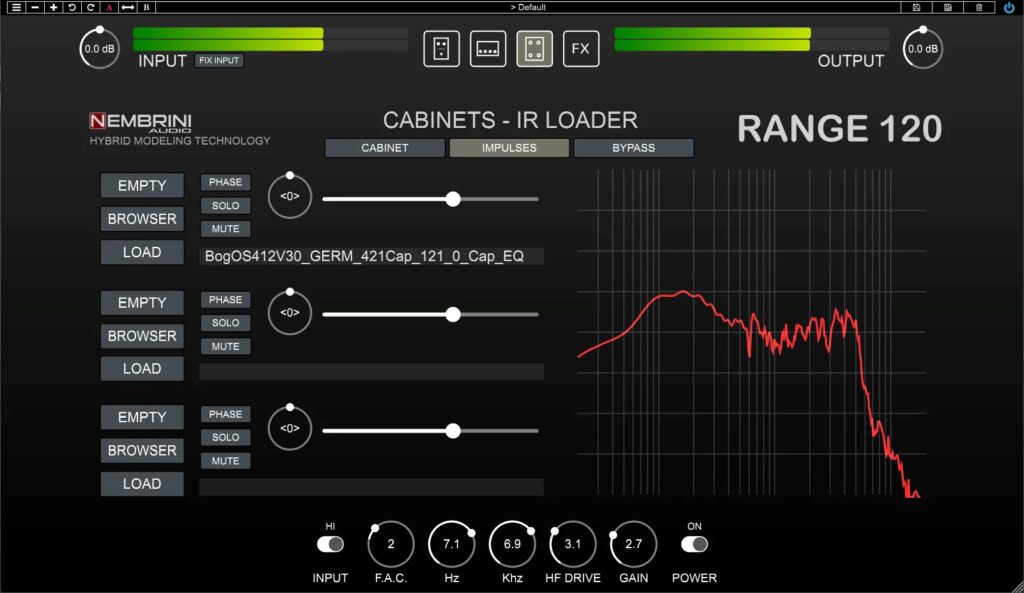Click the Hz knob showing 7.1

pos(451,544)
